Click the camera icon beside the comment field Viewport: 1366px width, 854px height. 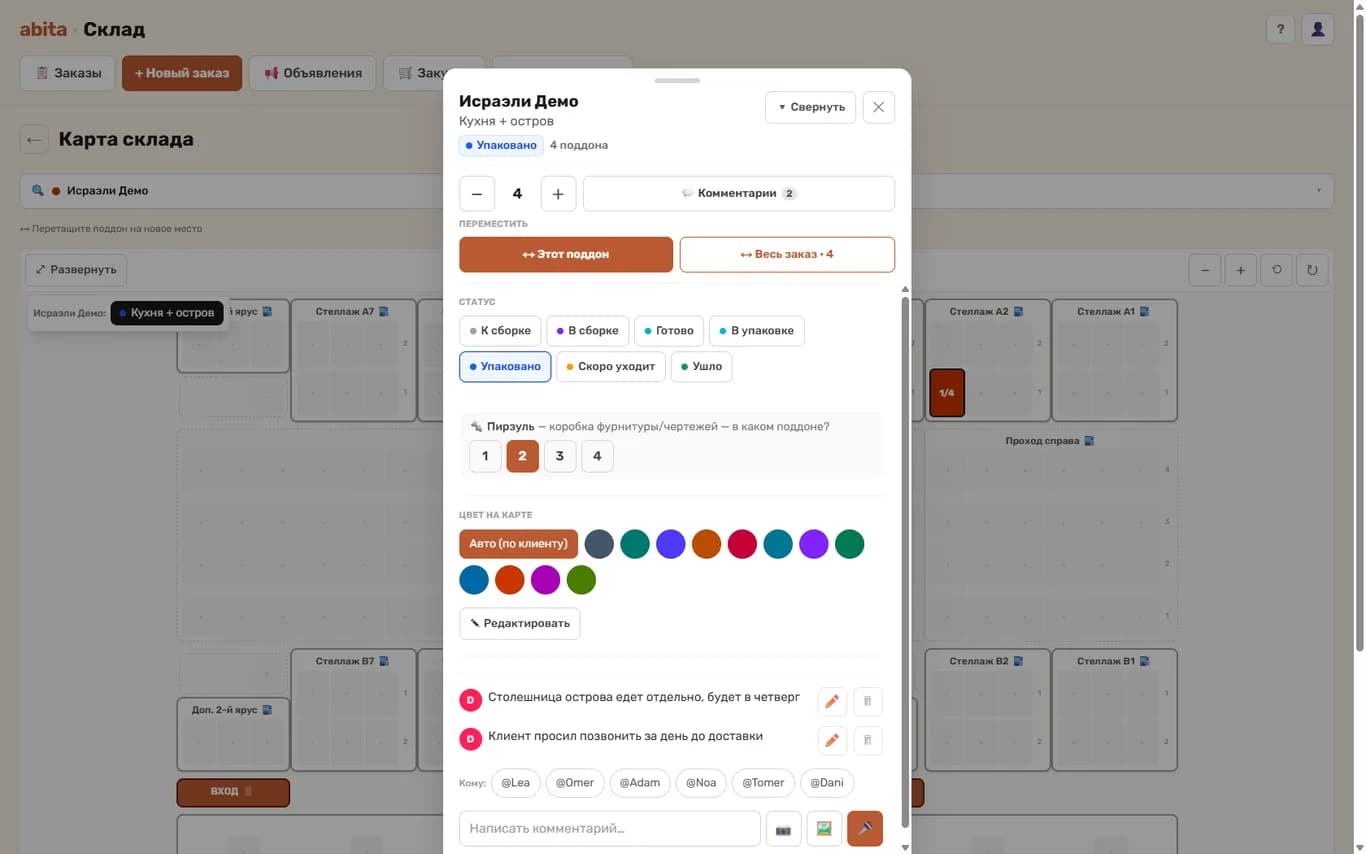[x=783, y=829]
